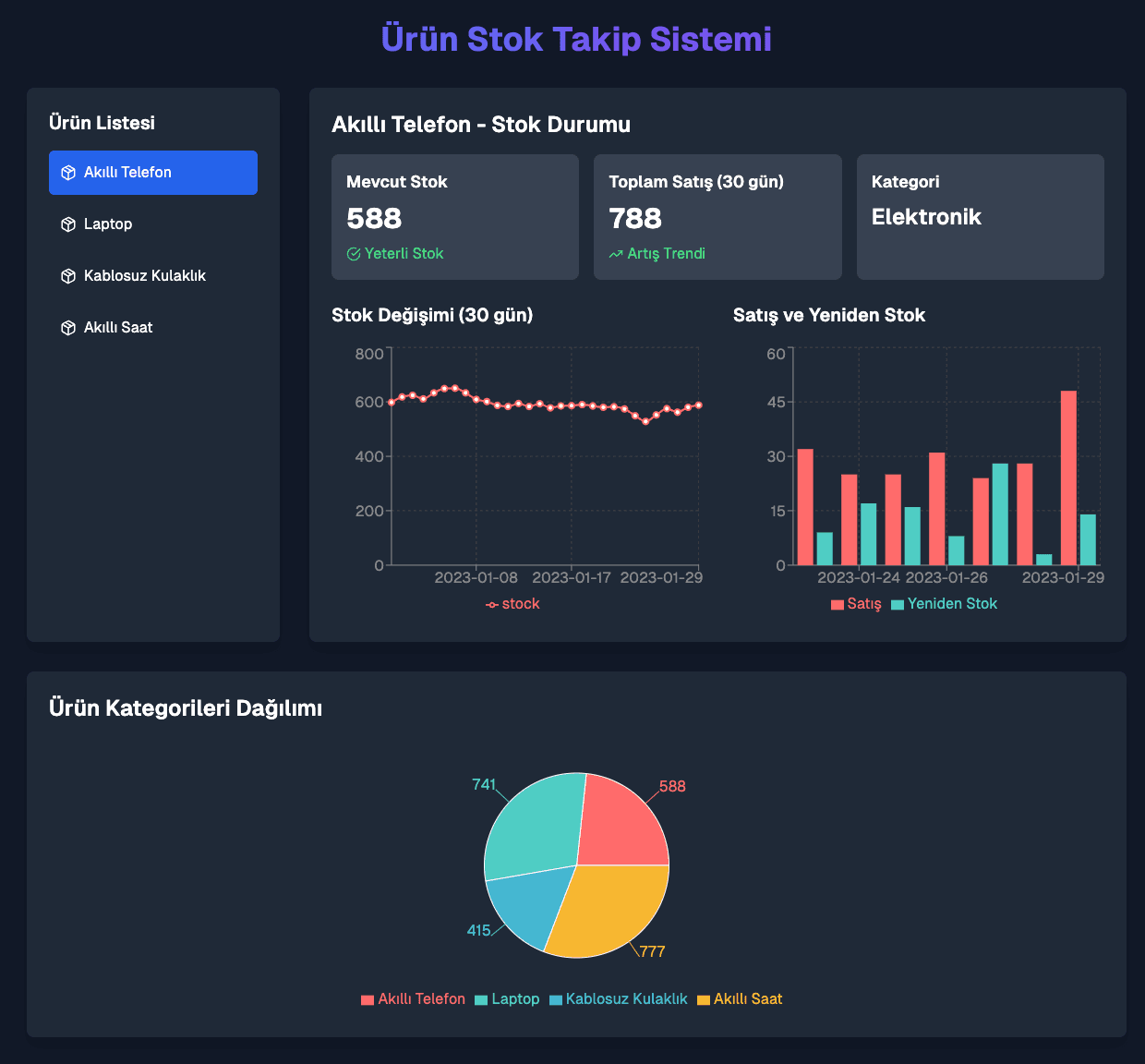Click the Toplam Satış value 788
Viewport: 1145px width, 1064px height.
coord(635,219)
